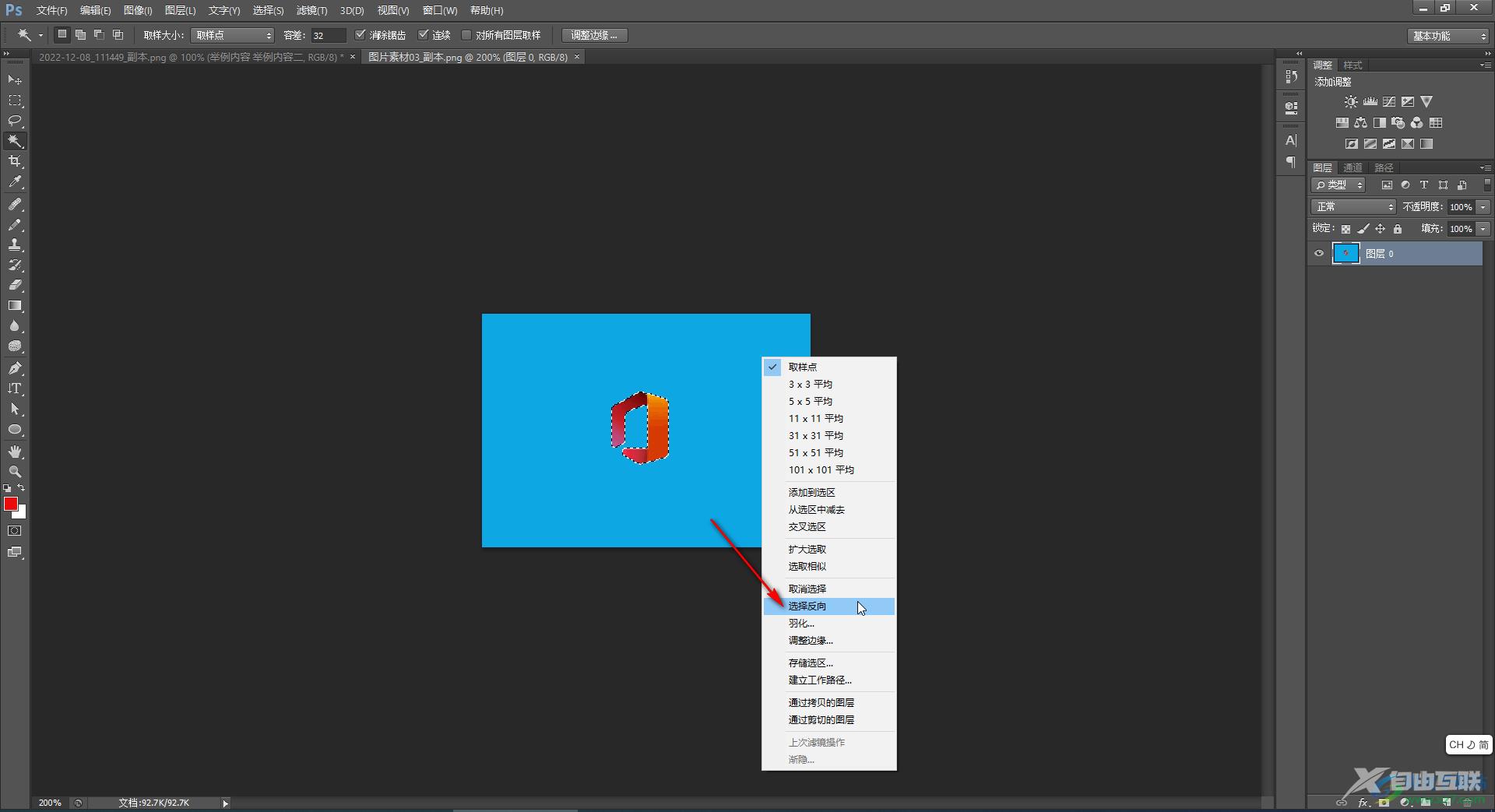Select the Eyedropper tool
The height and width of the screenshot is (812, 1495).
(x=15, y=182)
